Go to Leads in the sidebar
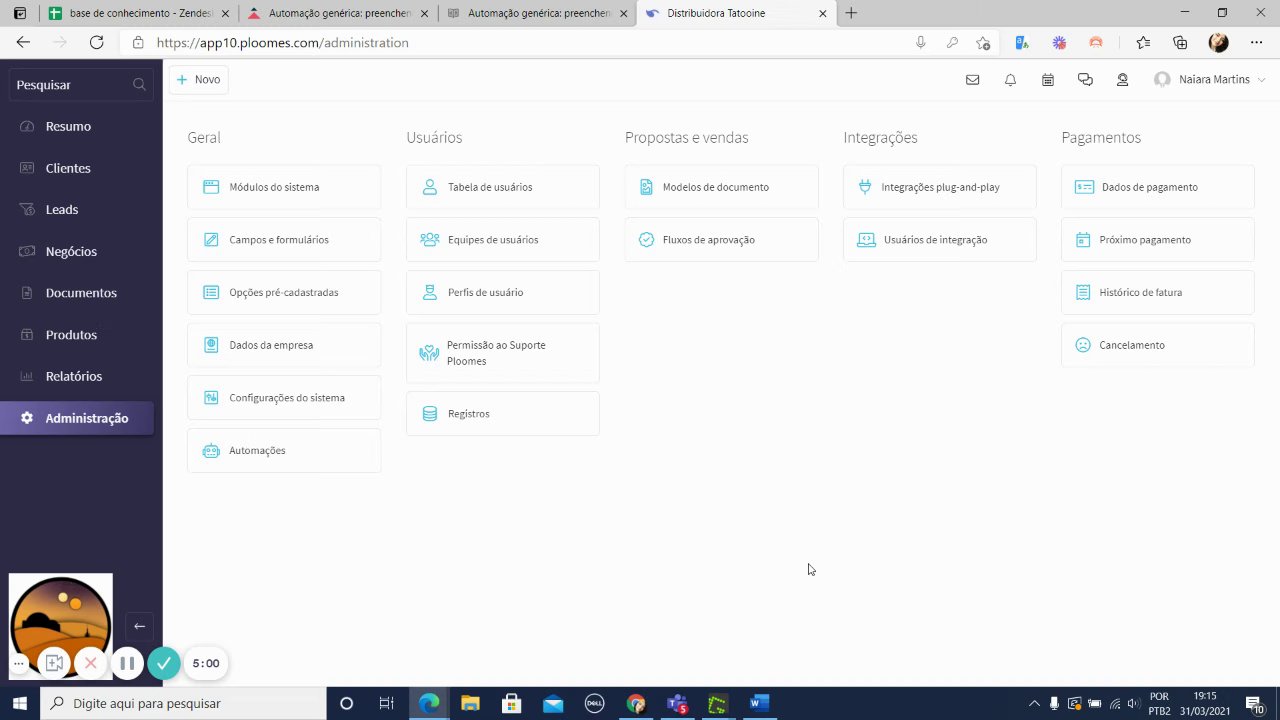 (62, 210)
